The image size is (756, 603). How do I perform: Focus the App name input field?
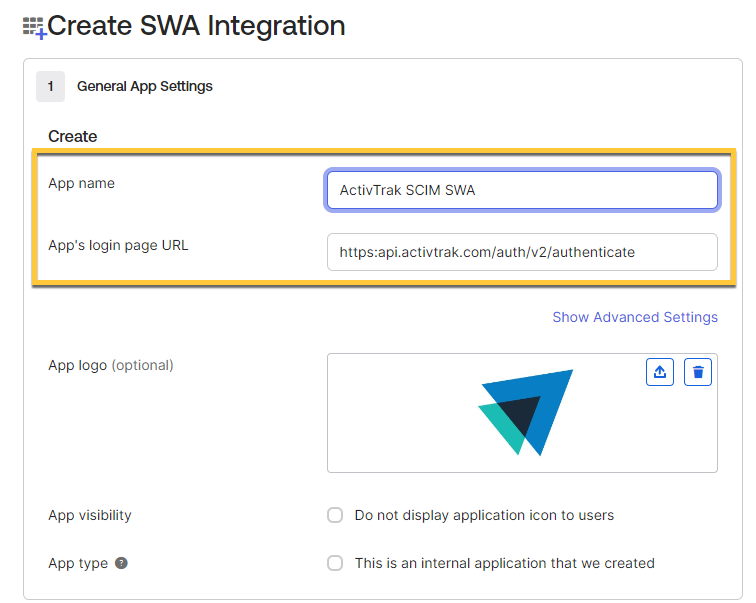(x=522, y=190)
